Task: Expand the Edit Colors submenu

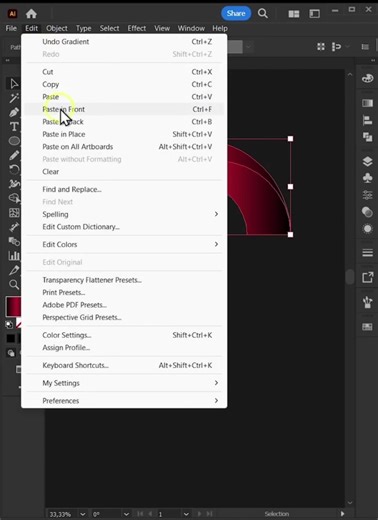Action: [216, 244]
